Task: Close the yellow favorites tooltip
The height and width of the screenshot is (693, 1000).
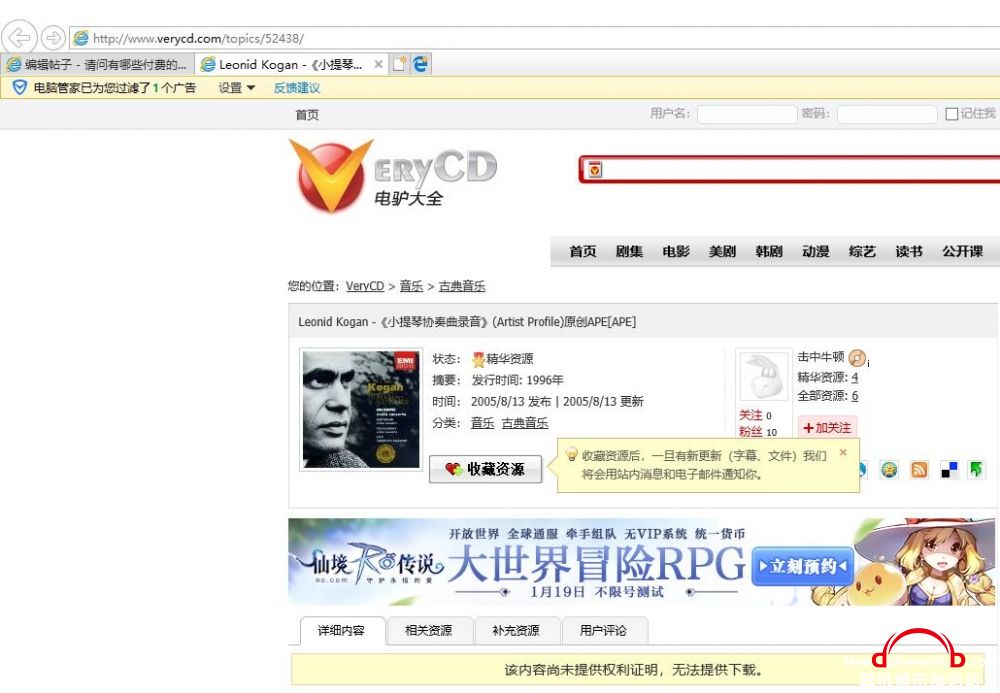Action: [843, 452]
